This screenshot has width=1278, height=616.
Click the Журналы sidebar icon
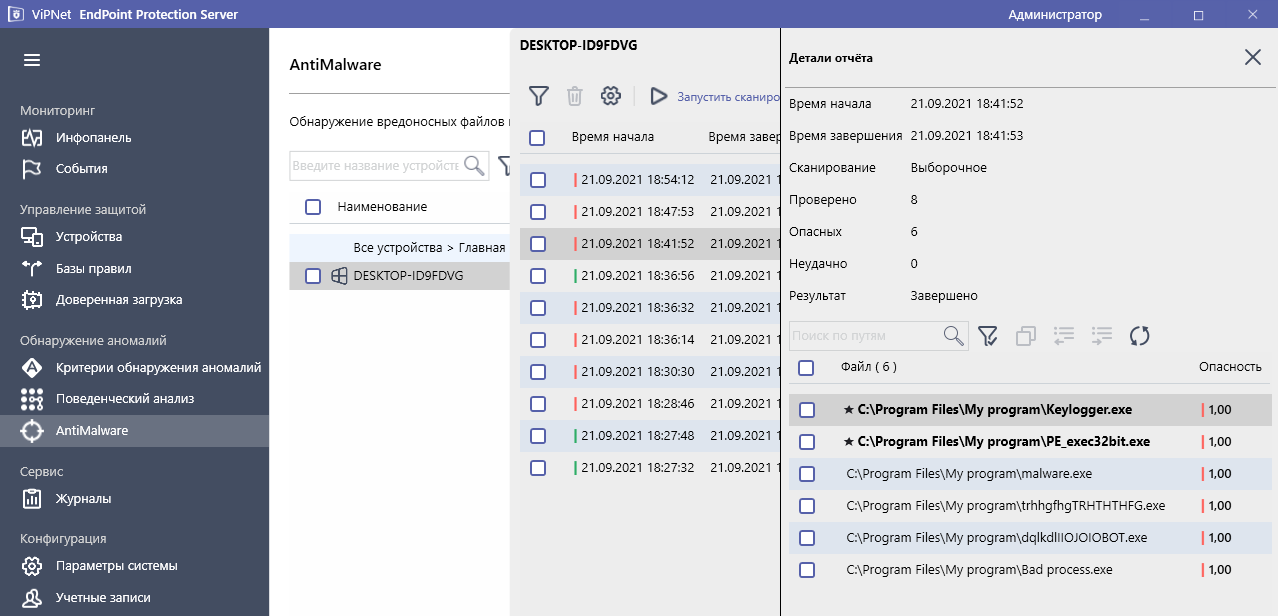[32, 498]
